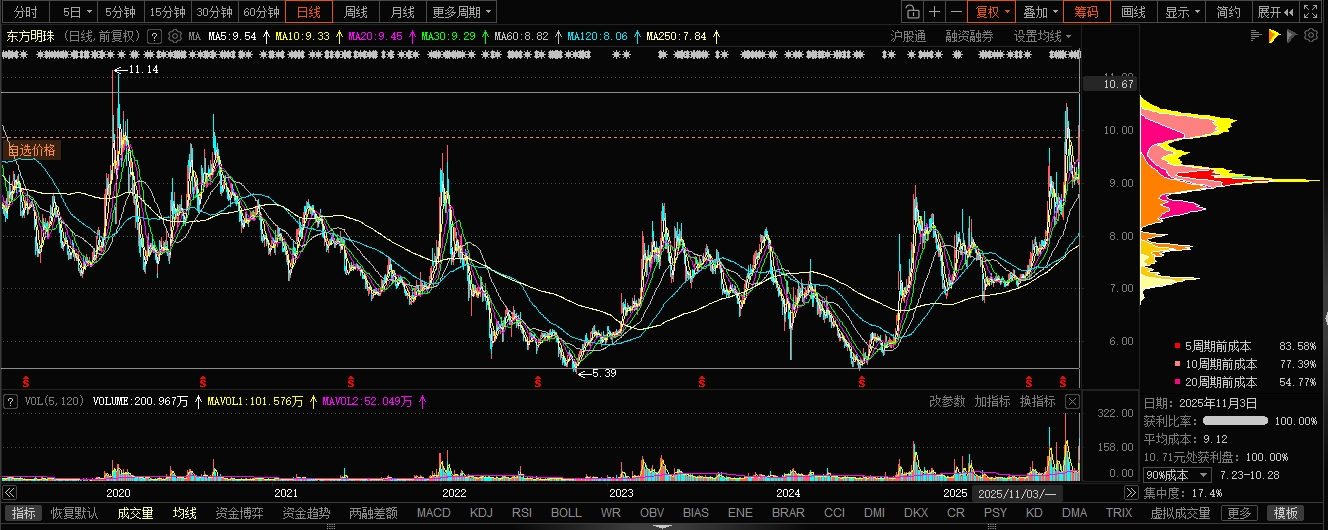The width and height of the screenshot is (1328, 530).
Task: Click the magenta 20周期前成本 legend swatch
Action: point(1176,382)
